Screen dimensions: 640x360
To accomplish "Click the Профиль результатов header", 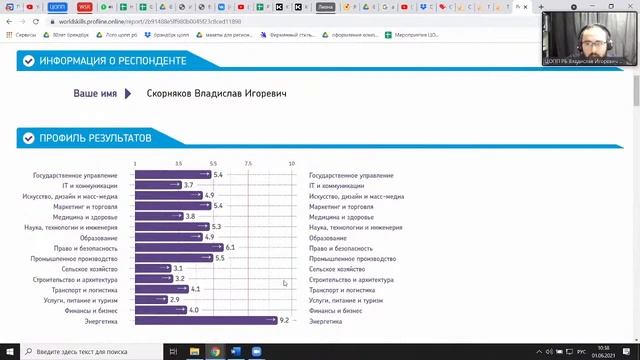I will (x=96, y=138).
